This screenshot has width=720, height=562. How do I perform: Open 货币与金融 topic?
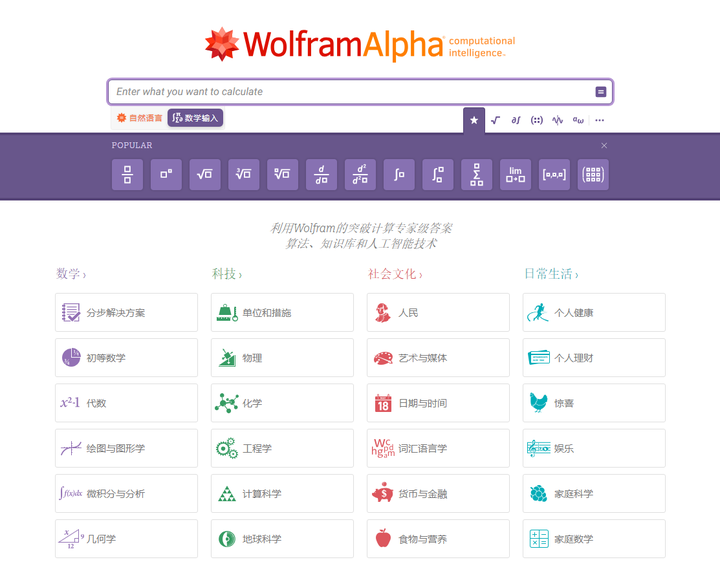438,494
